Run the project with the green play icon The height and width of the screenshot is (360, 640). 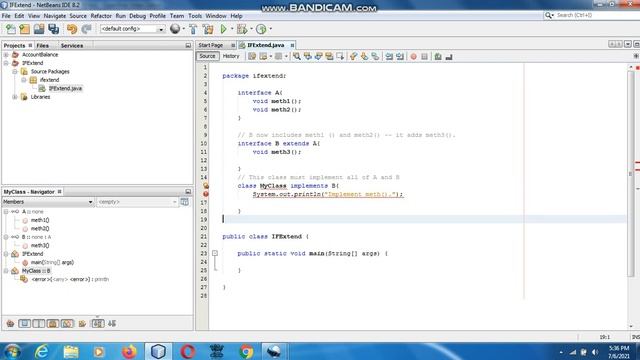coord(223,29)
